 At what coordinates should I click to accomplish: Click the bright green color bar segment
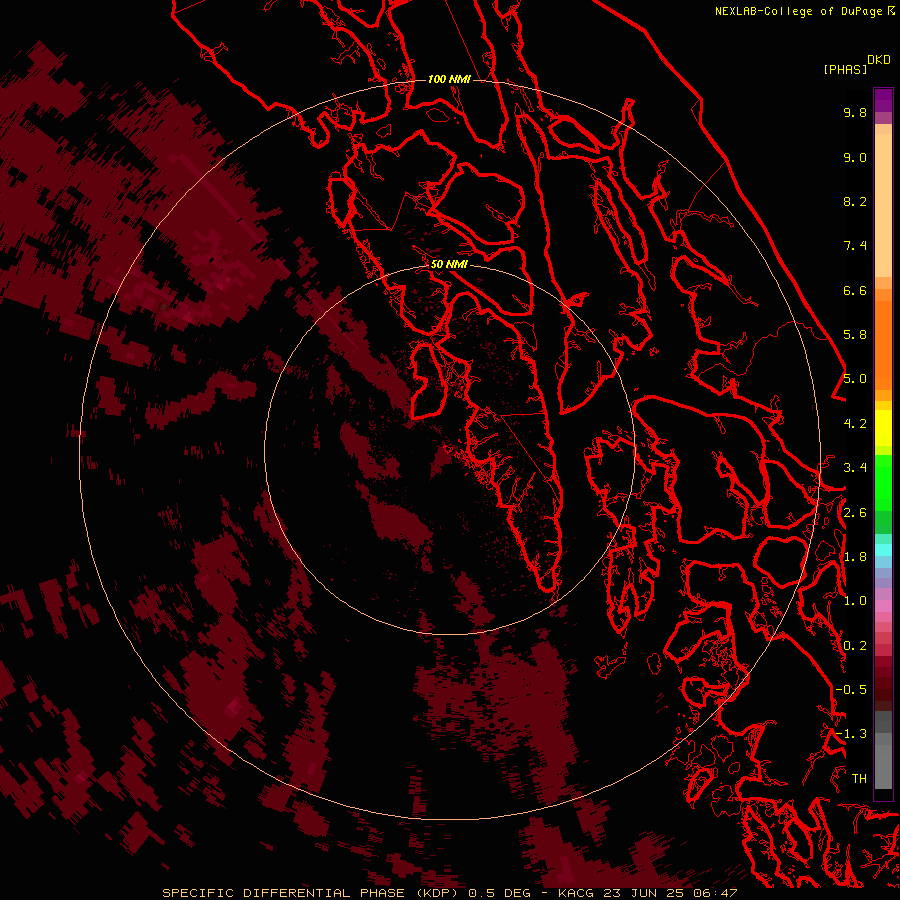click(883, 483)
